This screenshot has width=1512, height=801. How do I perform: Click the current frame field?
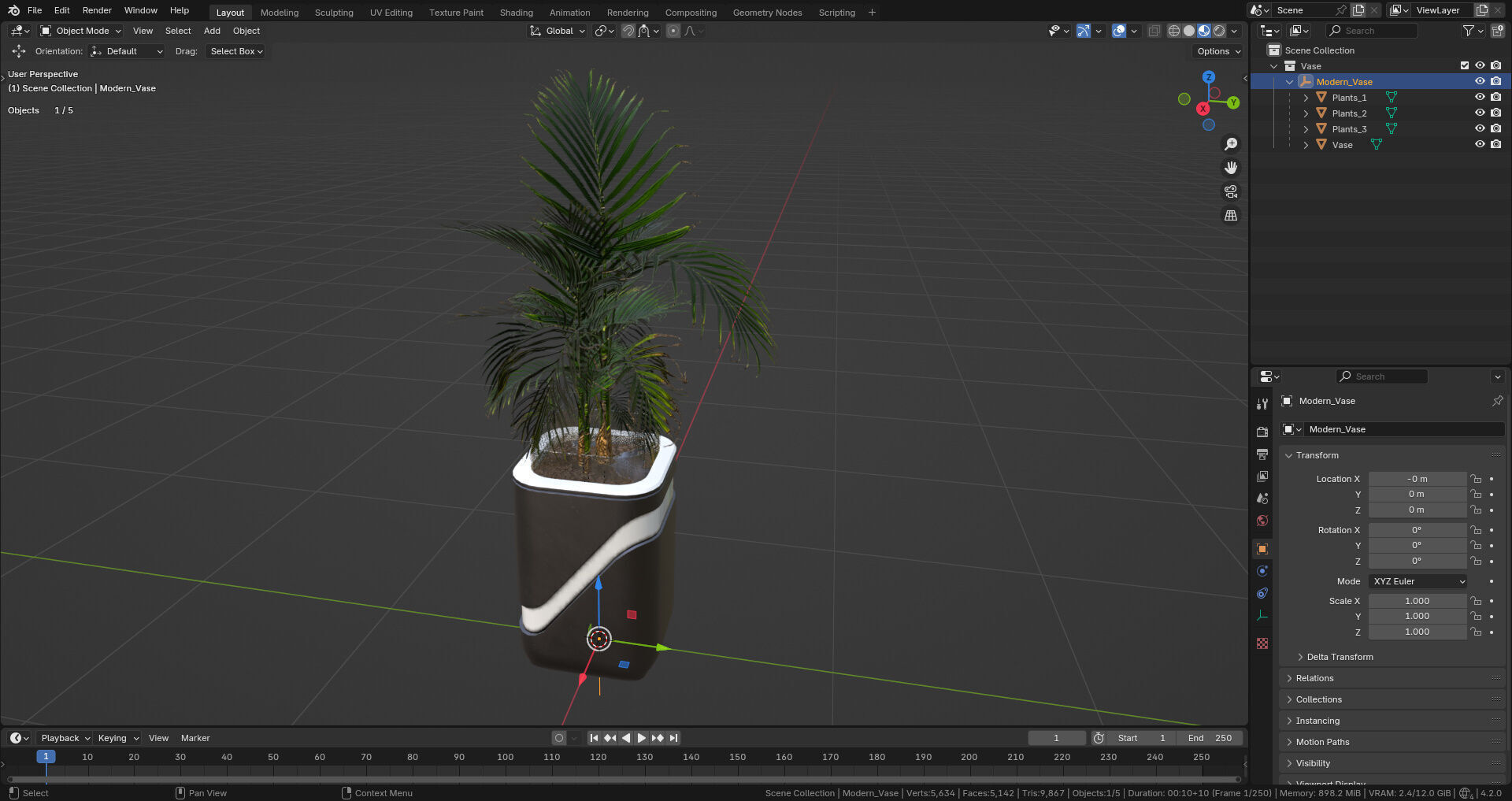click(x=1056, y=738)
